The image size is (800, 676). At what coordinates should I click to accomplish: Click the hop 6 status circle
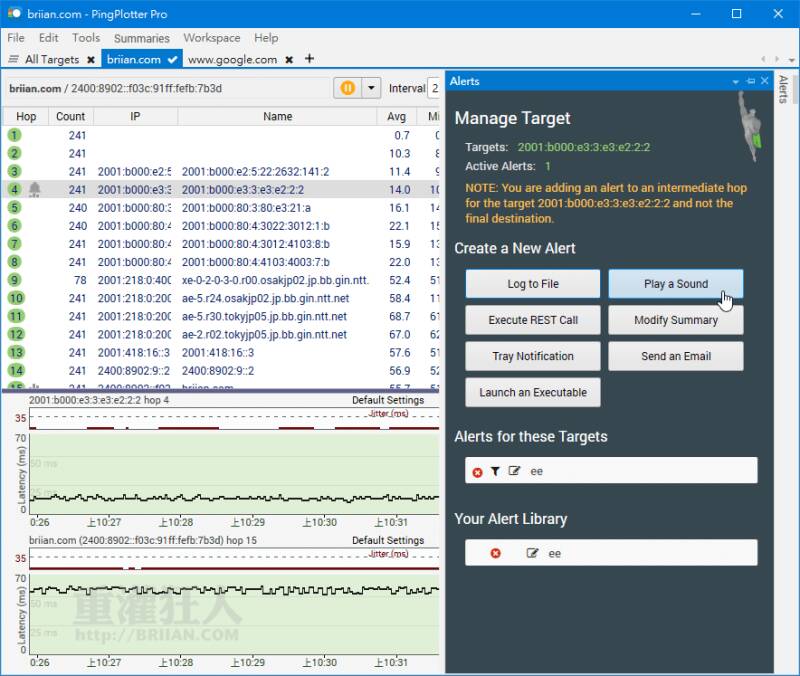click(x=14, y=226)
